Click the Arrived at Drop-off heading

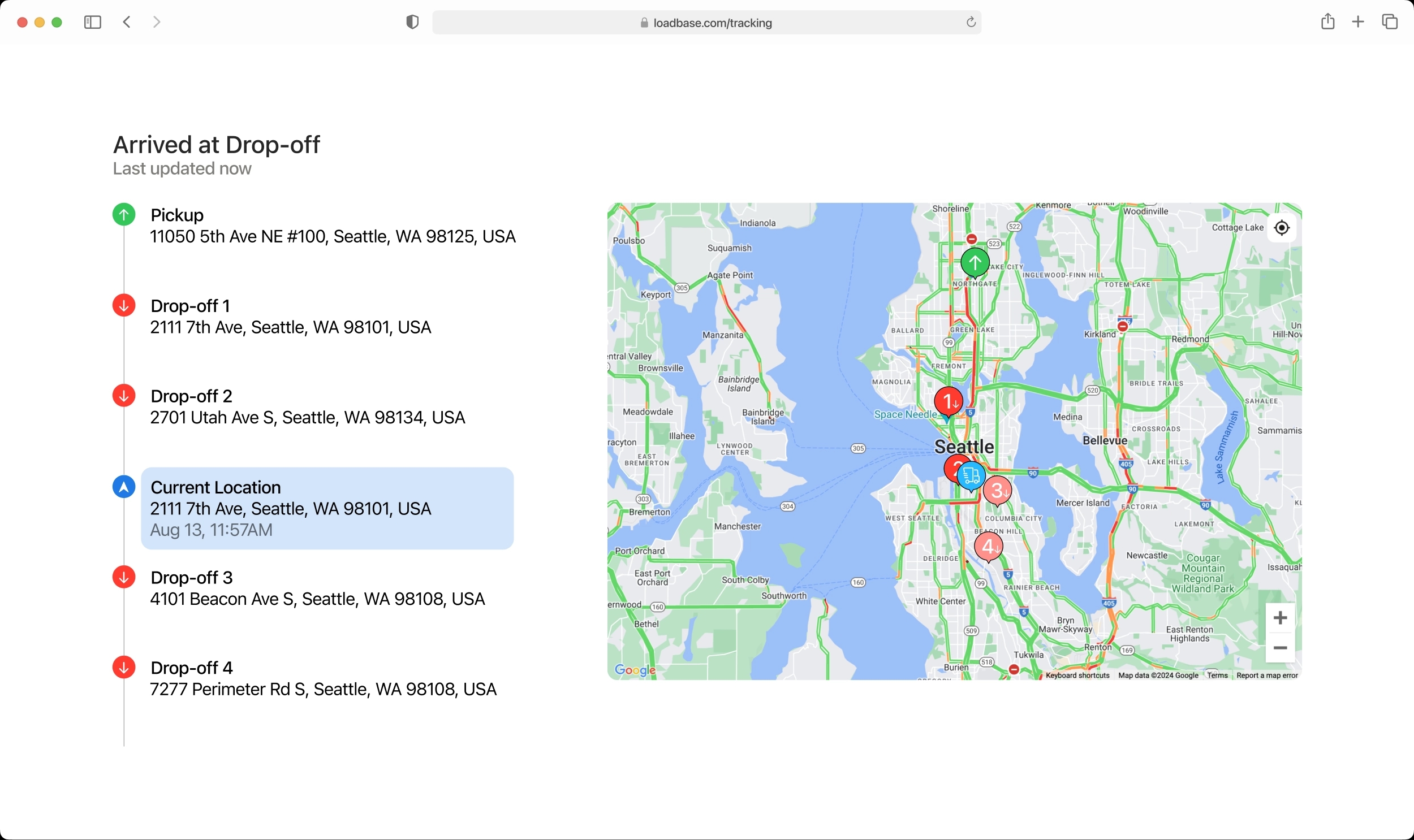tap(217, 145)
